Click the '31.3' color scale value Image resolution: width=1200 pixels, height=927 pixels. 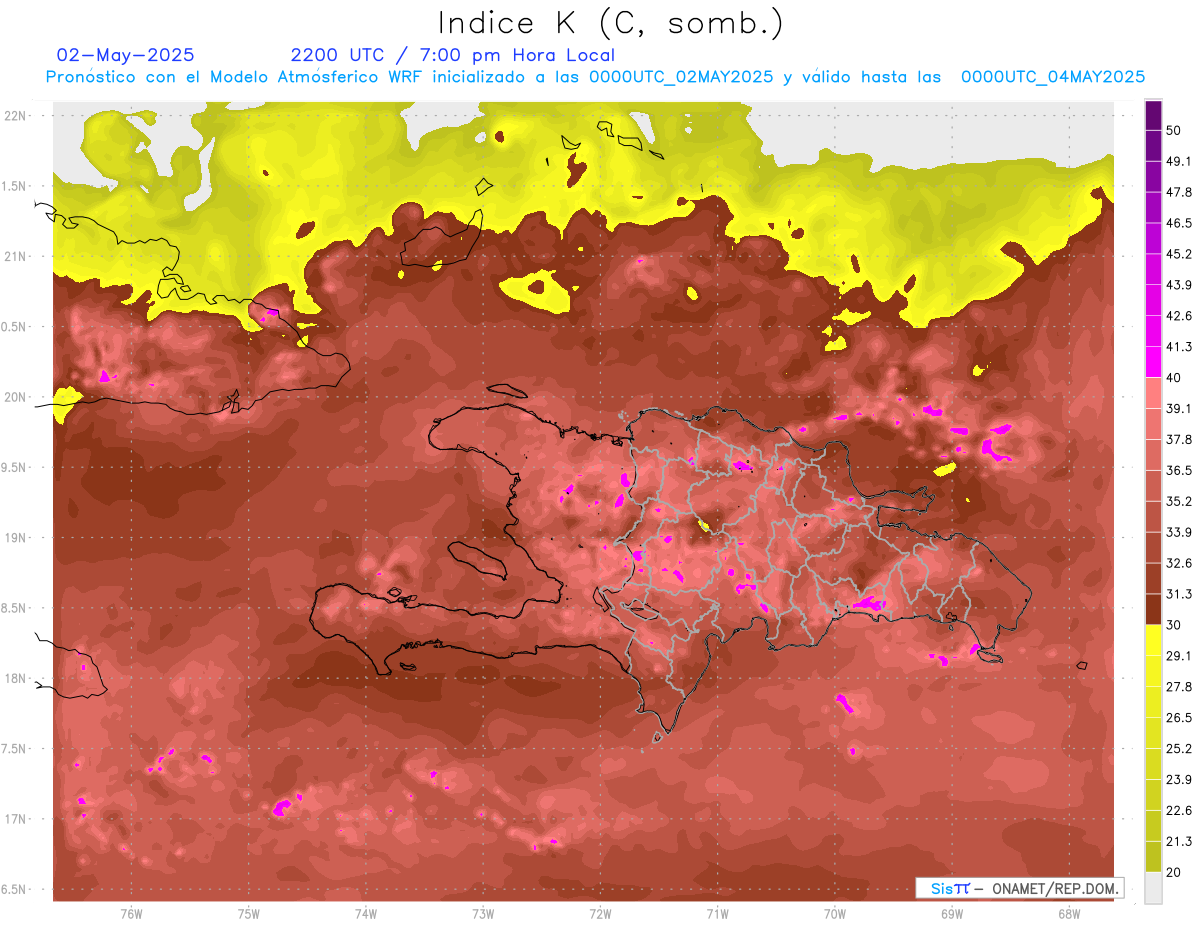(1179, 594)
